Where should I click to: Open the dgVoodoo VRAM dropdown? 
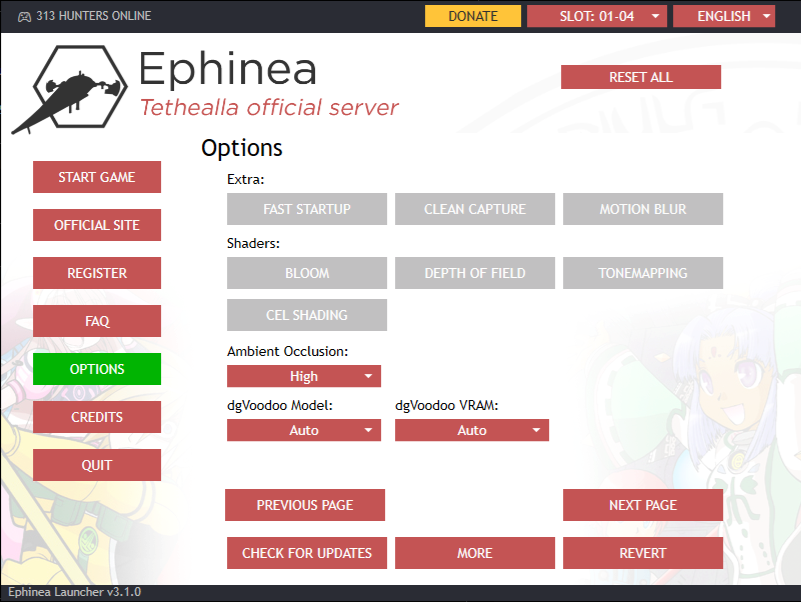coord(472,430)
